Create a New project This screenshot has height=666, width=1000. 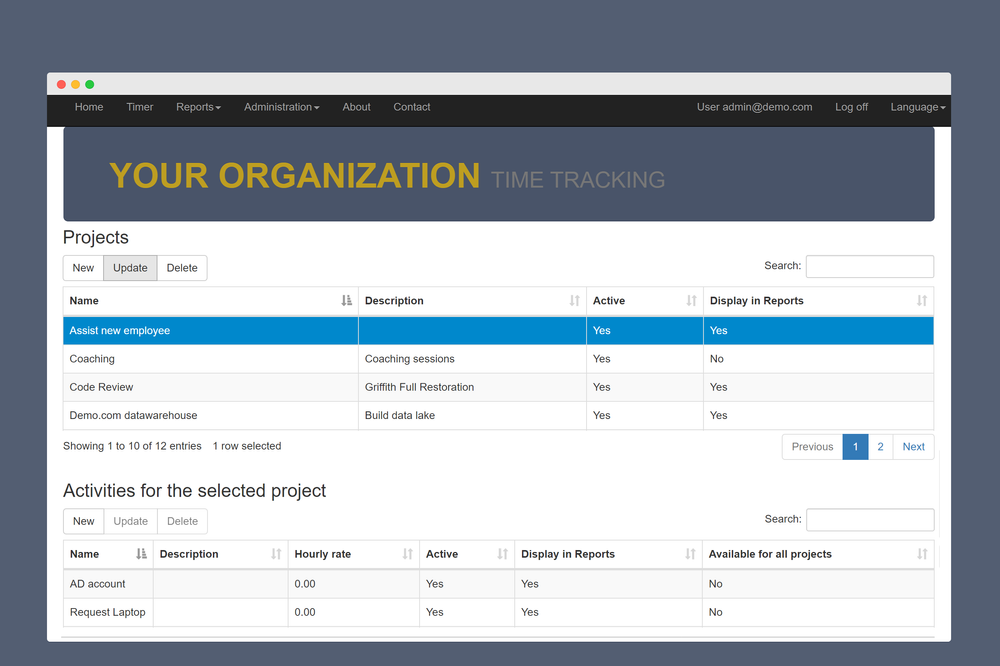tap(83, 267)
